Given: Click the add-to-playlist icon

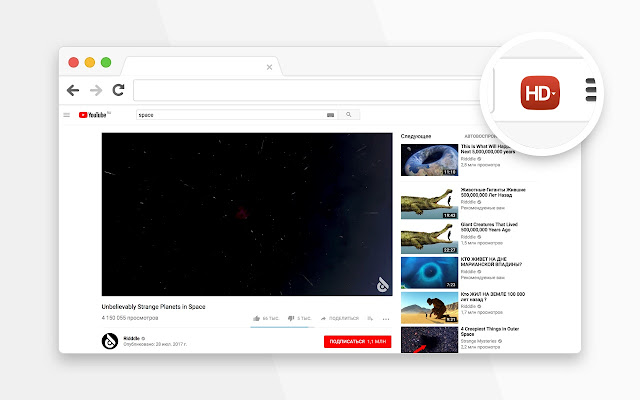Looking at the screenshot, I should click(370, 318).
